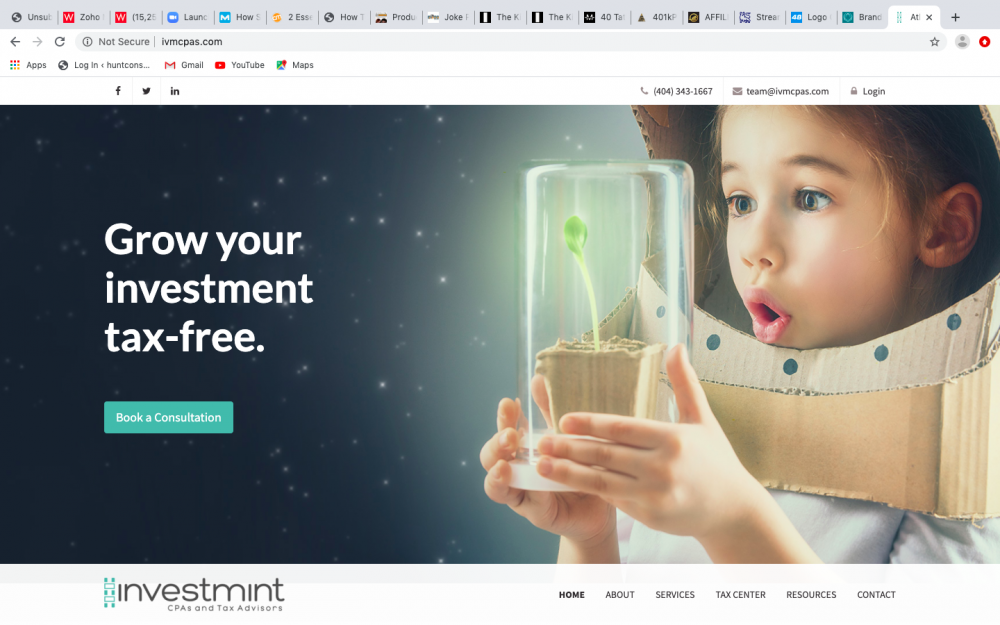Viewport: 1000px width, 625px height.
Task: Reload the page with refresh icon
Action: (59, 41)
